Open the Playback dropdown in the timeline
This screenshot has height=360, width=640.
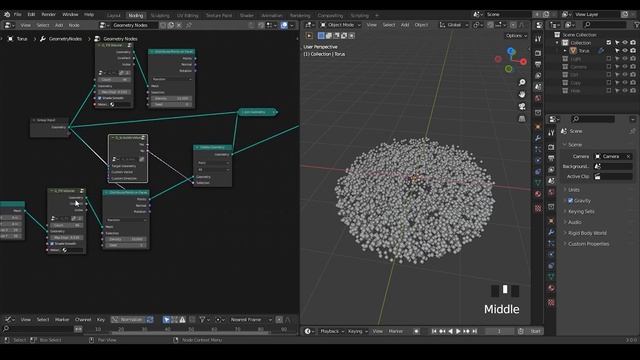(x=332, y=331)
